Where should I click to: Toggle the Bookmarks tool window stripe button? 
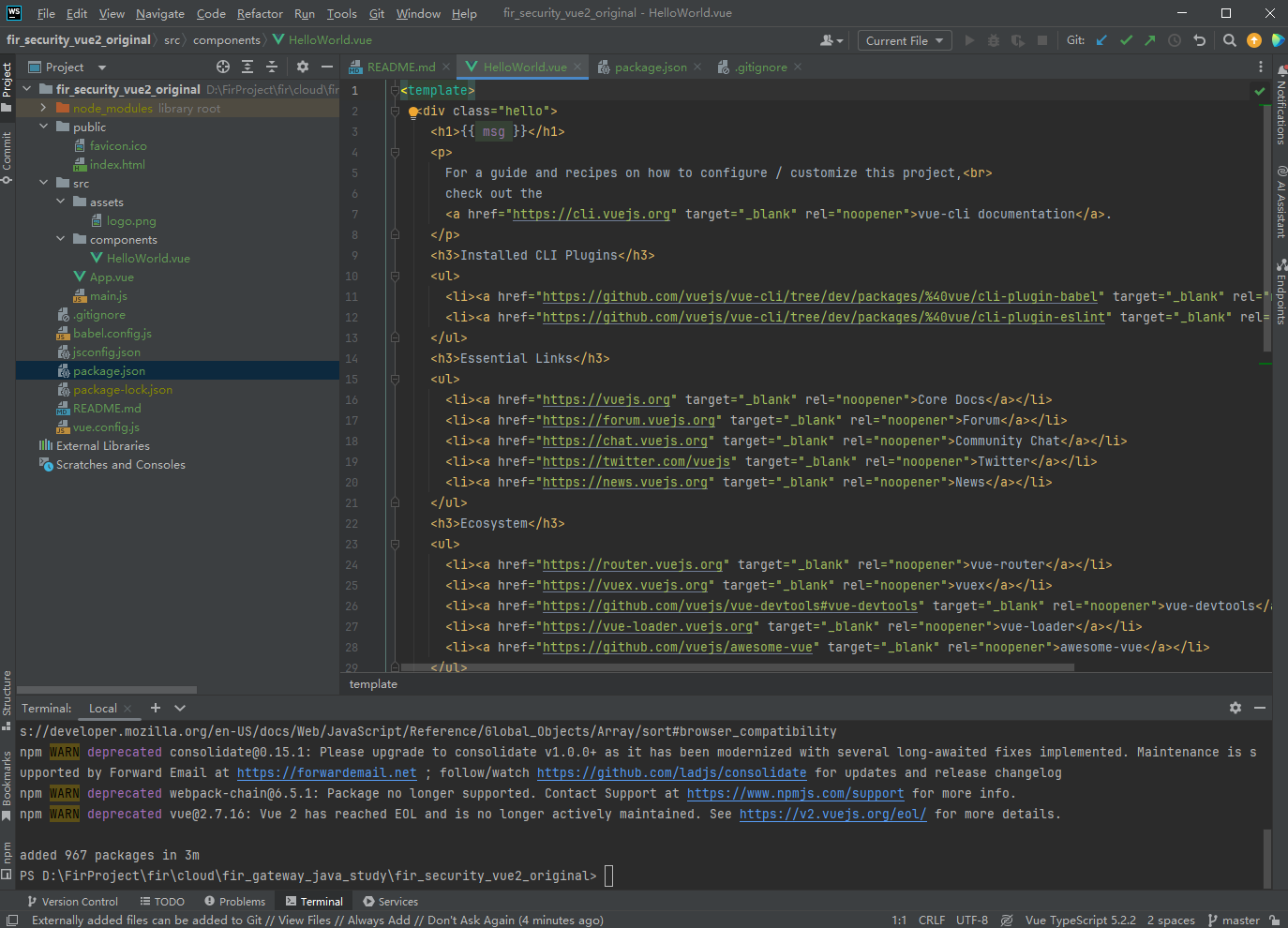[x=7, y=786]
